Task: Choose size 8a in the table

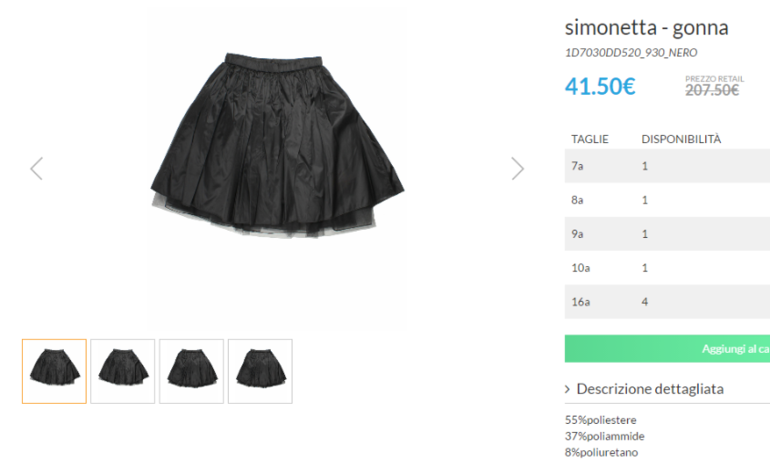Action: click(x=667, y=200)
